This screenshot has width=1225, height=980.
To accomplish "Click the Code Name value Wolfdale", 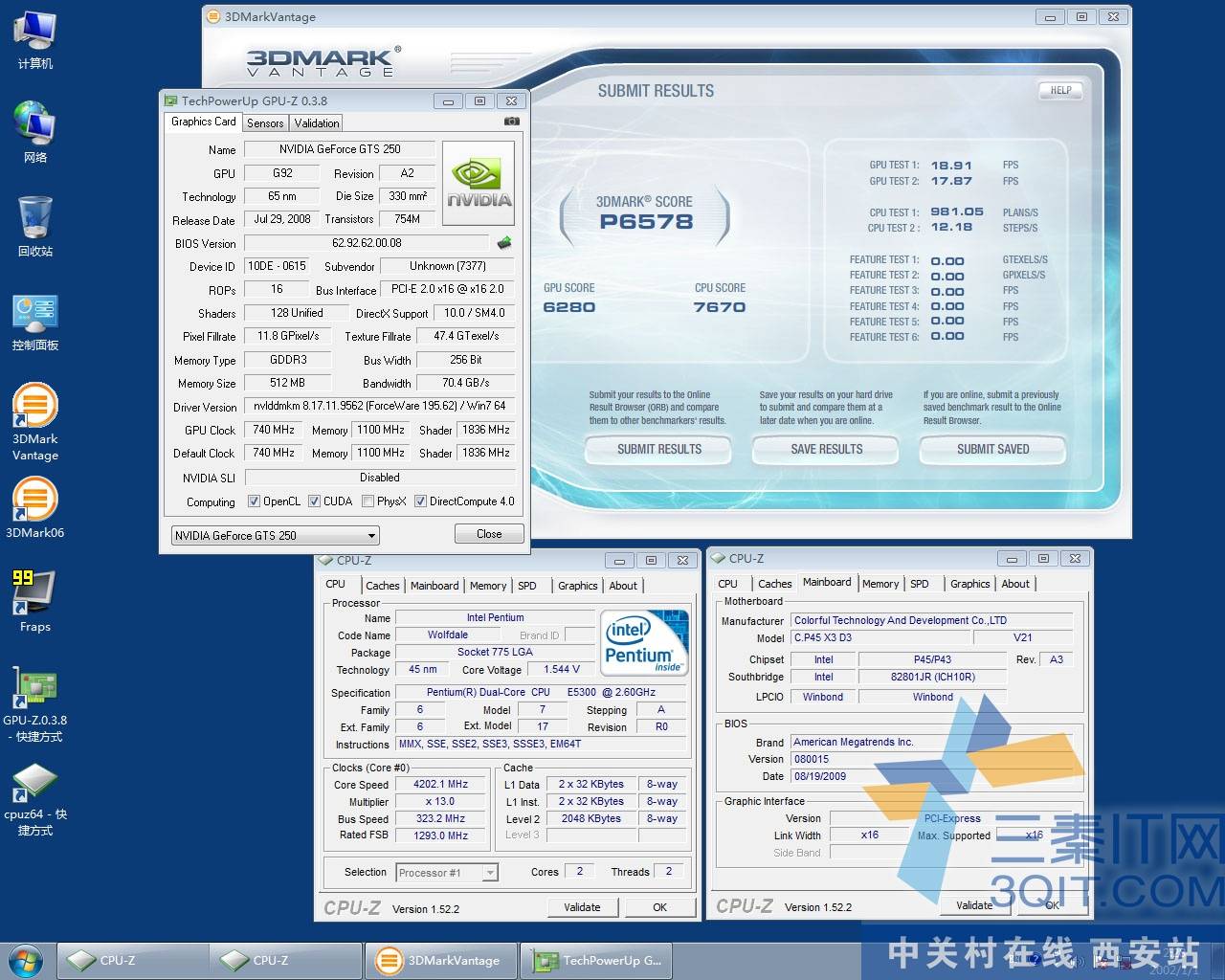I will click(447, 635).
